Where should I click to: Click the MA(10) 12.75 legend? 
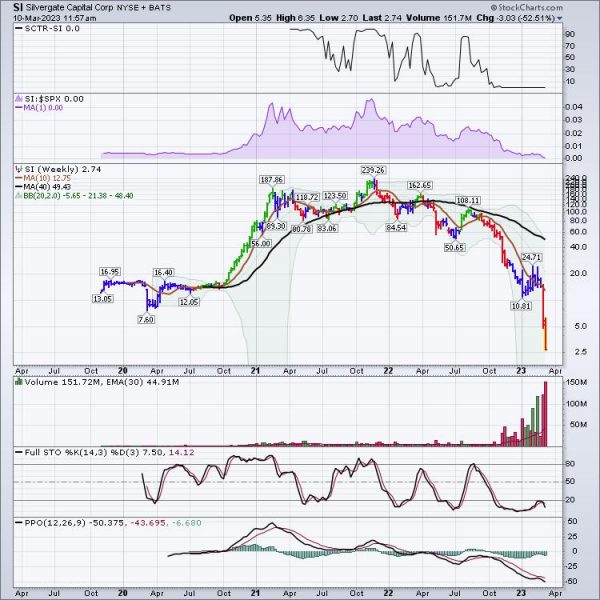tap(43, 178)
